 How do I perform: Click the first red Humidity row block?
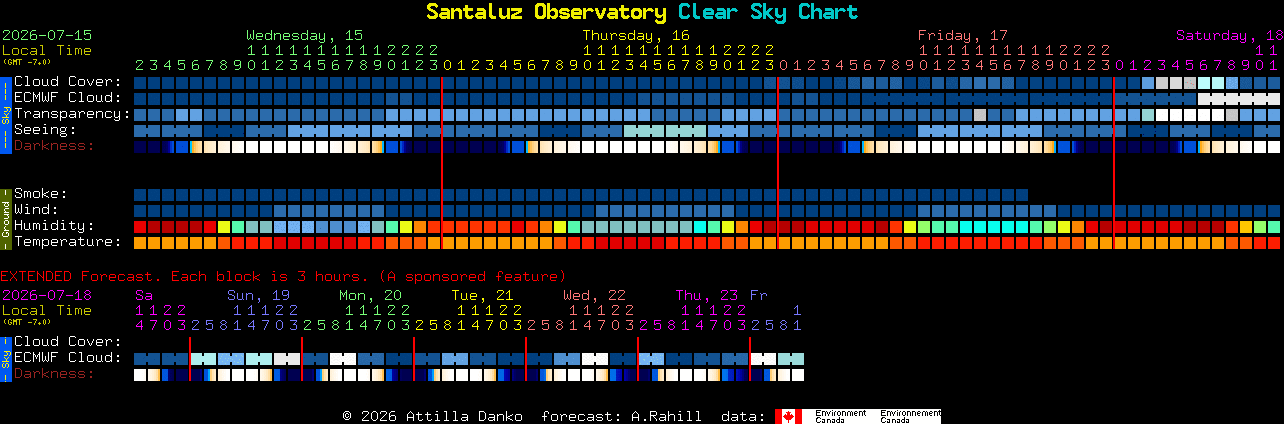coord(140,227)
